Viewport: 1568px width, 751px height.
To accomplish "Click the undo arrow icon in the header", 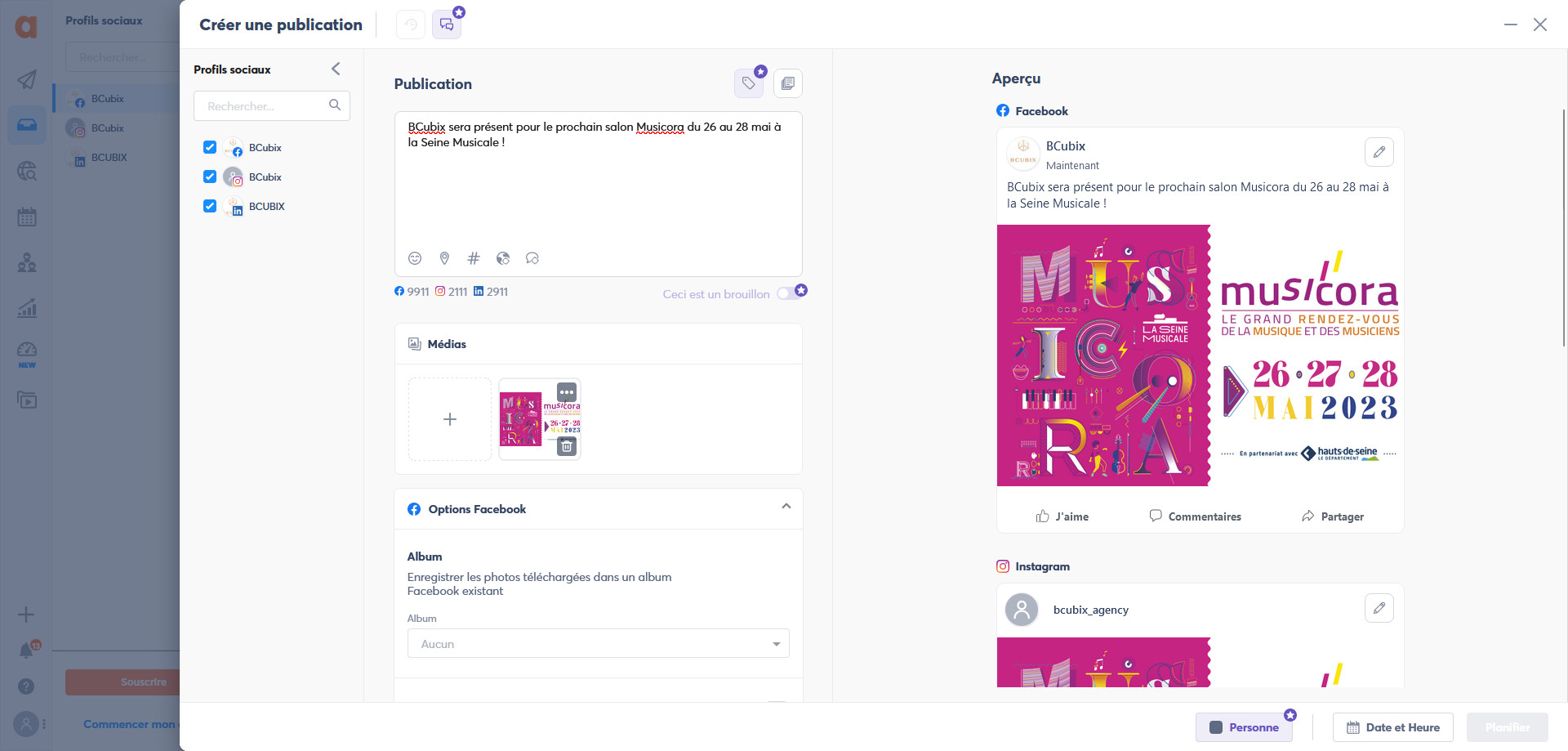I will [411, 25].
